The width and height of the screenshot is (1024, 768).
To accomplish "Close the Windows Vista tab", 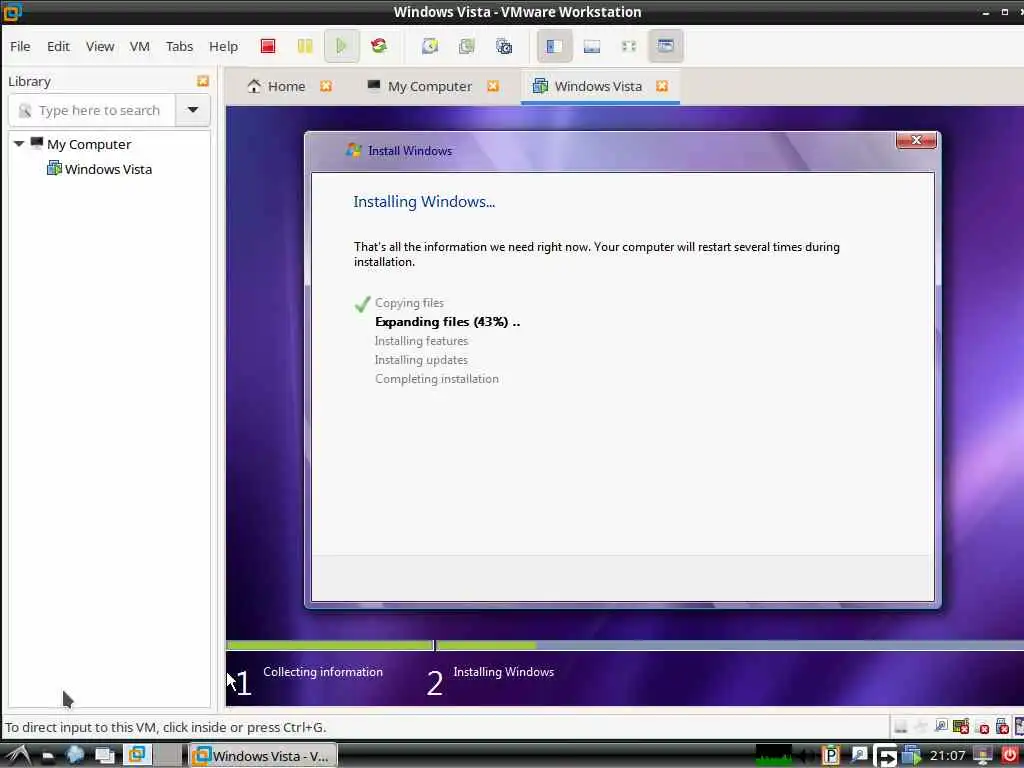I will 662,86.
